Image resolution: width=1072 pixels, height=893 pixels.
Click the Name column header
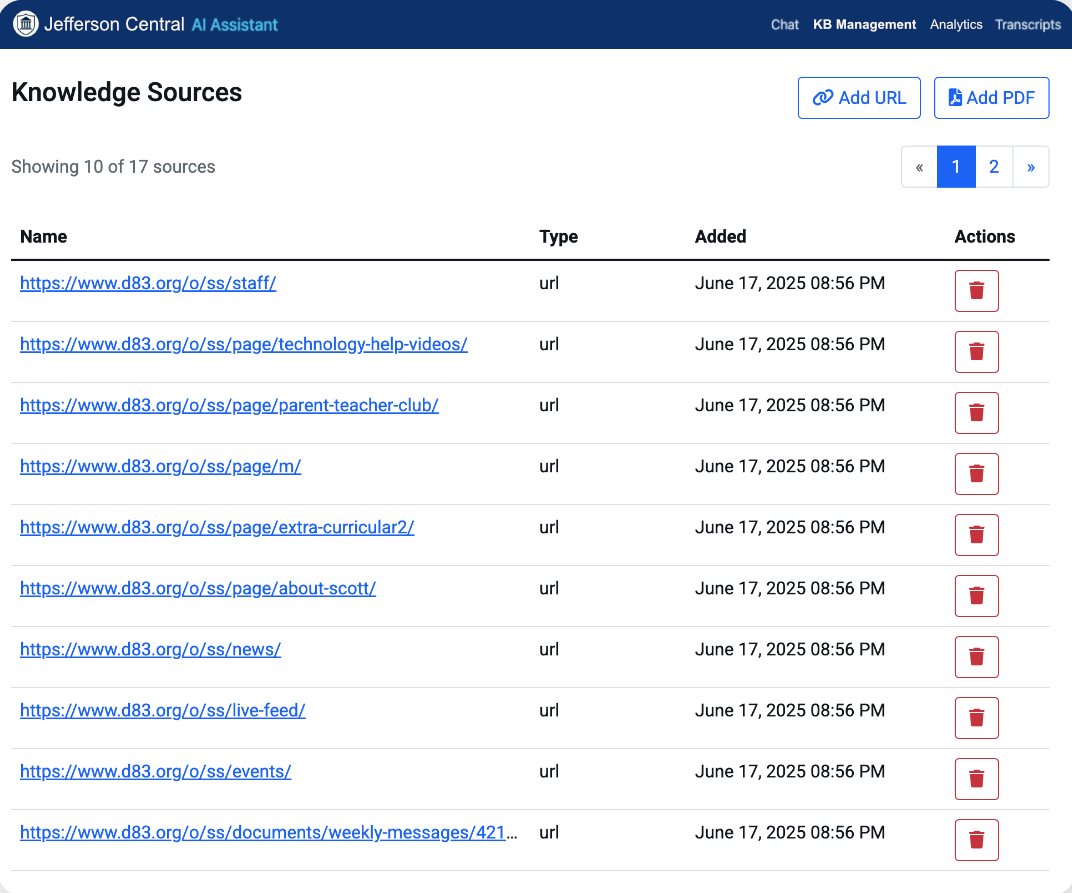43,237
